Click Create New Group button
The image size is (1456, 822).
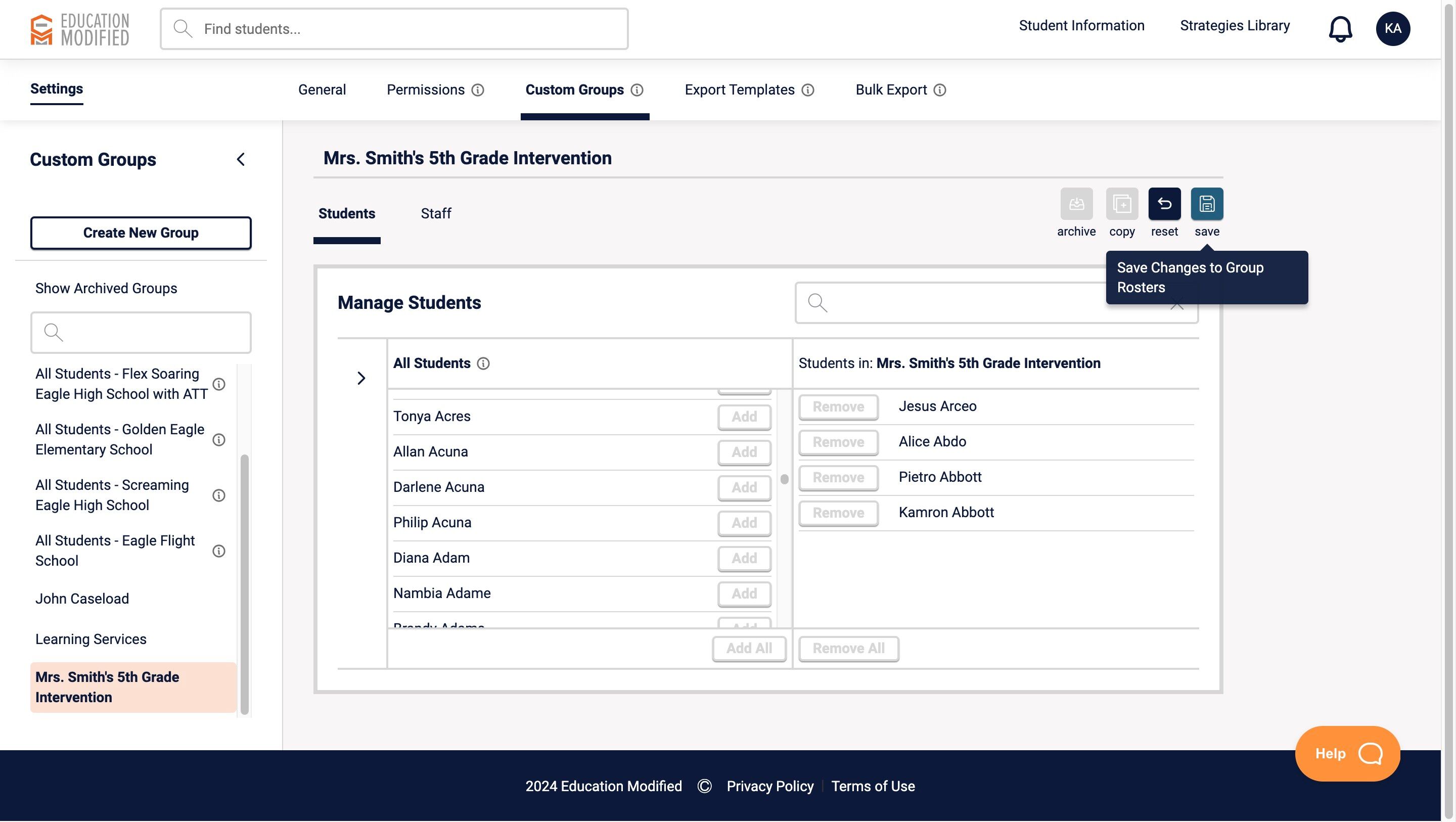point(141,233)
